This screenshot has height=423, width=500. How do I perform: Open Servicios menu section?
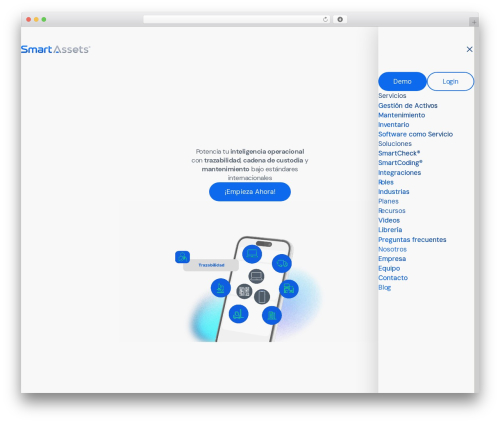pyautogui.click(x=392, y=96)
